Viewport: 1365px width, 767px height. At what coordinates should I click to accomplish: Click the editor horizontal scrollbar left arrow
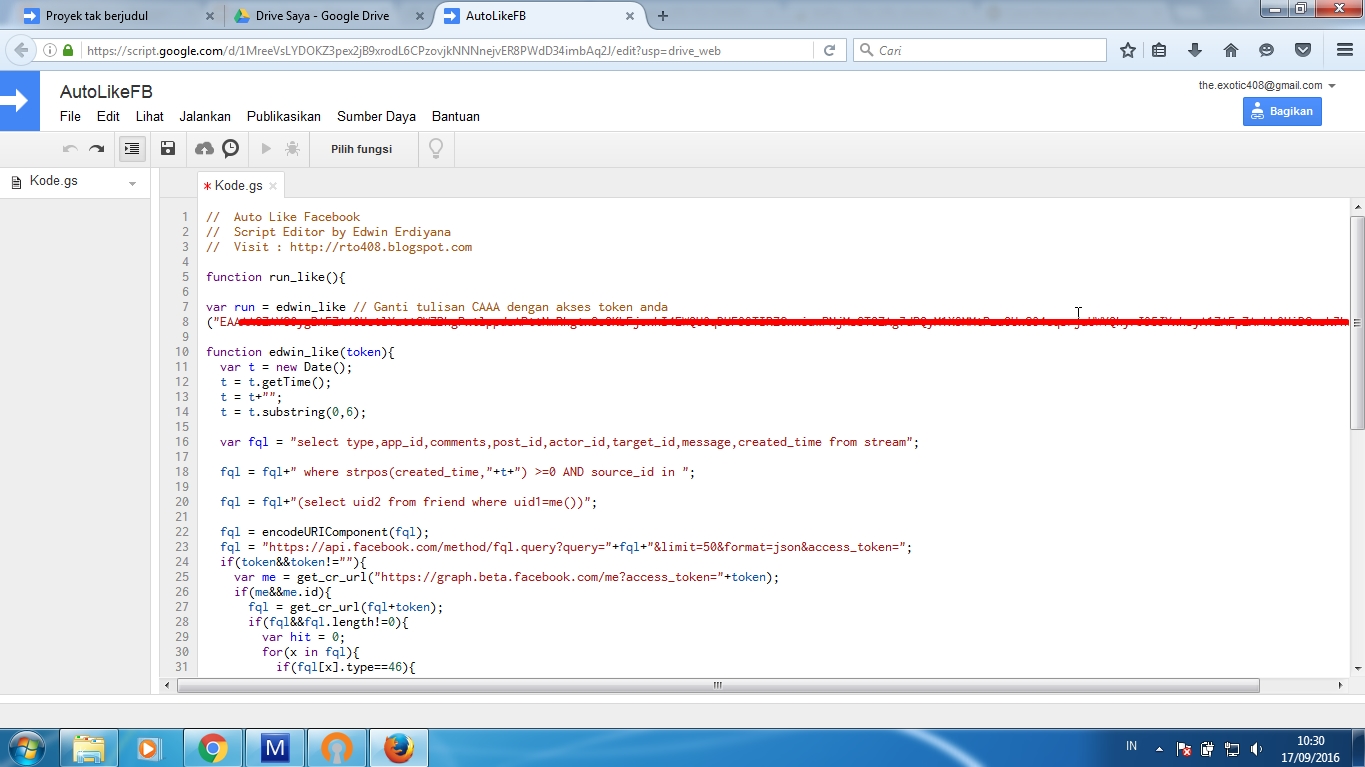(x=168, y=686)
